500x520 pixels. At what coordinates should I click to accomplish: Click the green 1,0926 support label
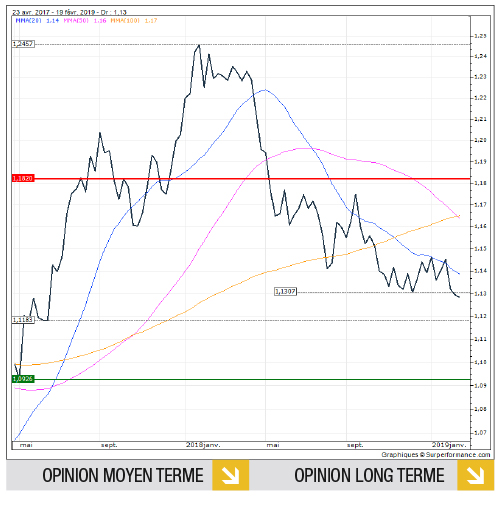tap(23, 379)
